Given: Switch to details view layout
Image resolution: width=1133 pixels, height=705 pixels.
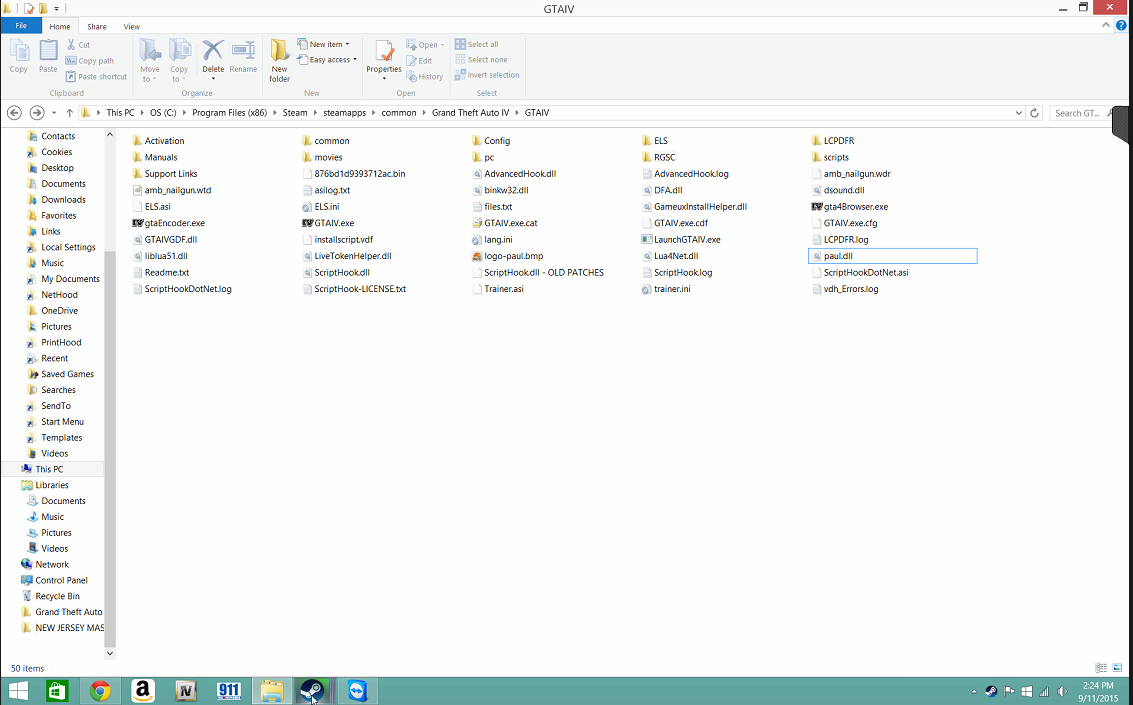Looking at the screenshot, I should coord(1101,668).
